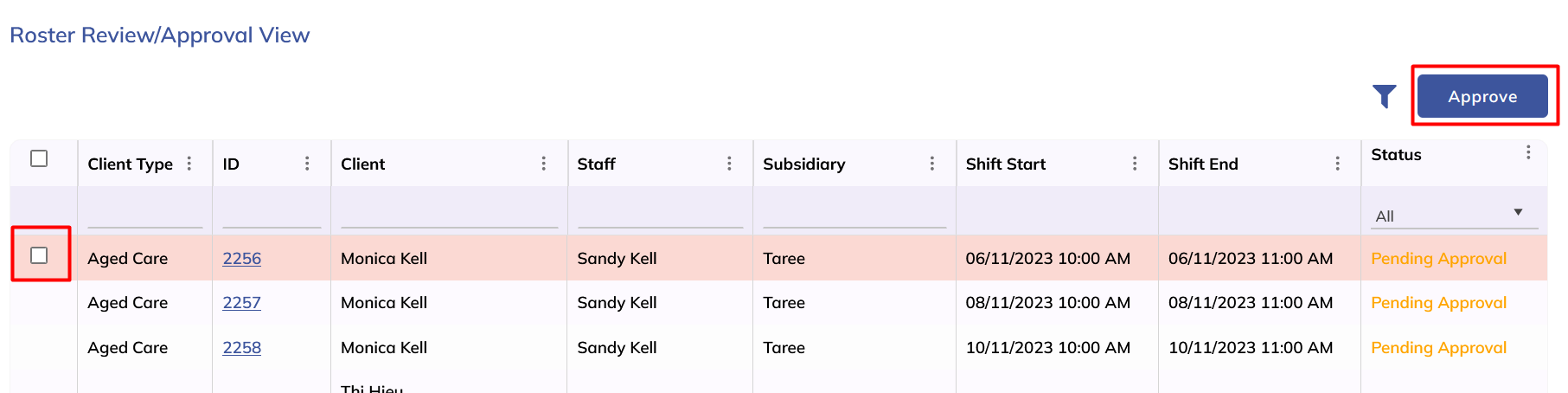The image size is (1568, 393).
Task: Expand the Status filter All dropdown
Action: (x=1456, y=216)
